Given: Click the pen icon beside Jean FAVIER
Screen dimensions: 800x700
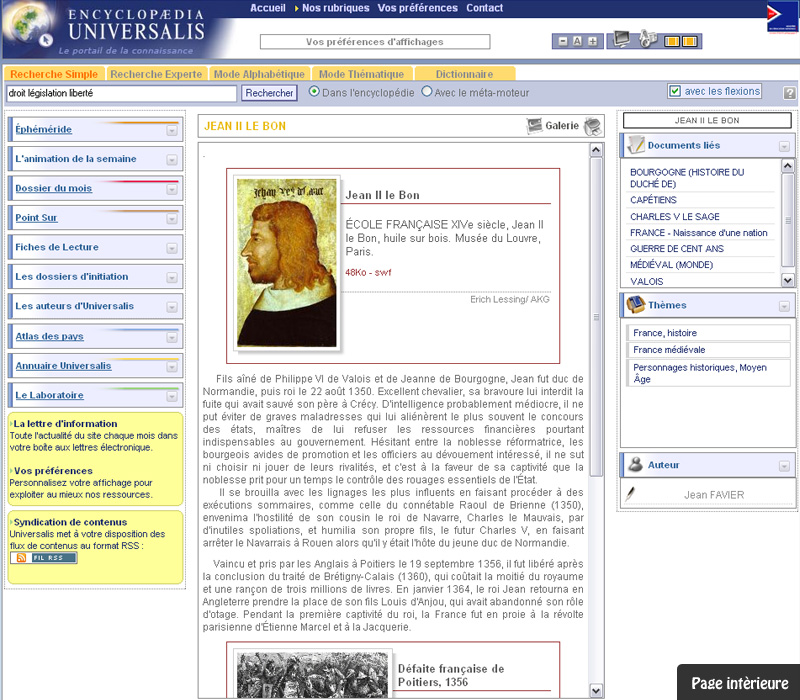Looking at the screenshot, I should tap(631, 494).
